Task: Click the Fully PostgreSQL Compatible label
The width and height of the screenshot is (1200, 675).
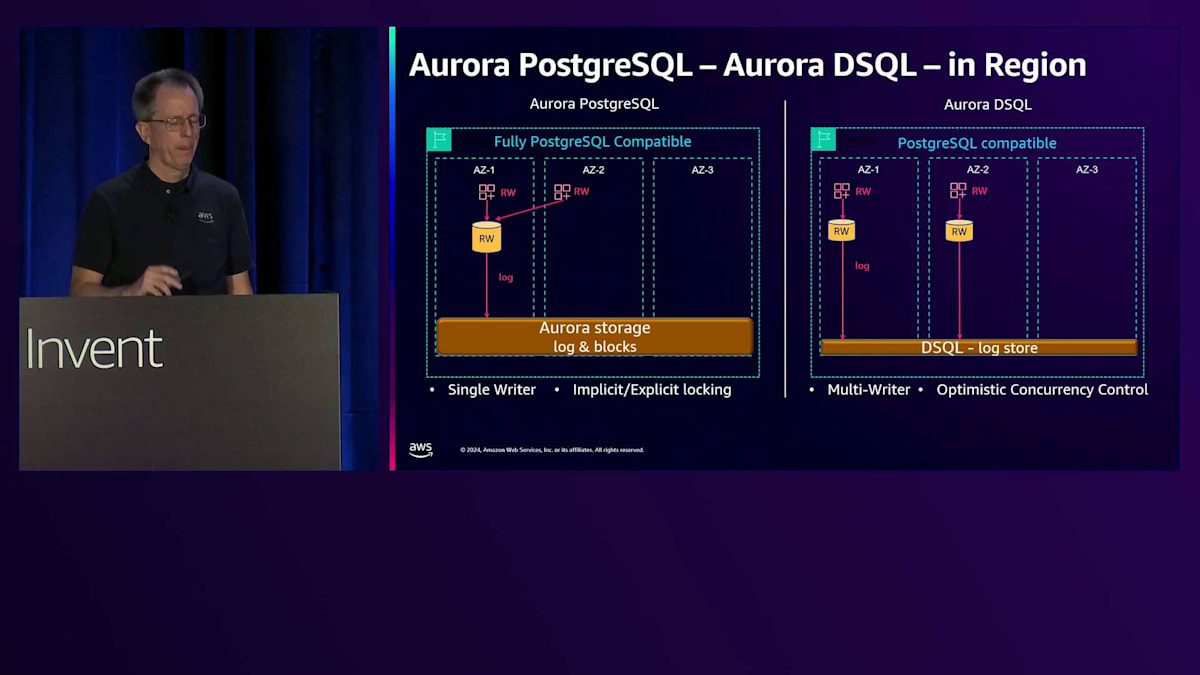Action: (593, 142)
